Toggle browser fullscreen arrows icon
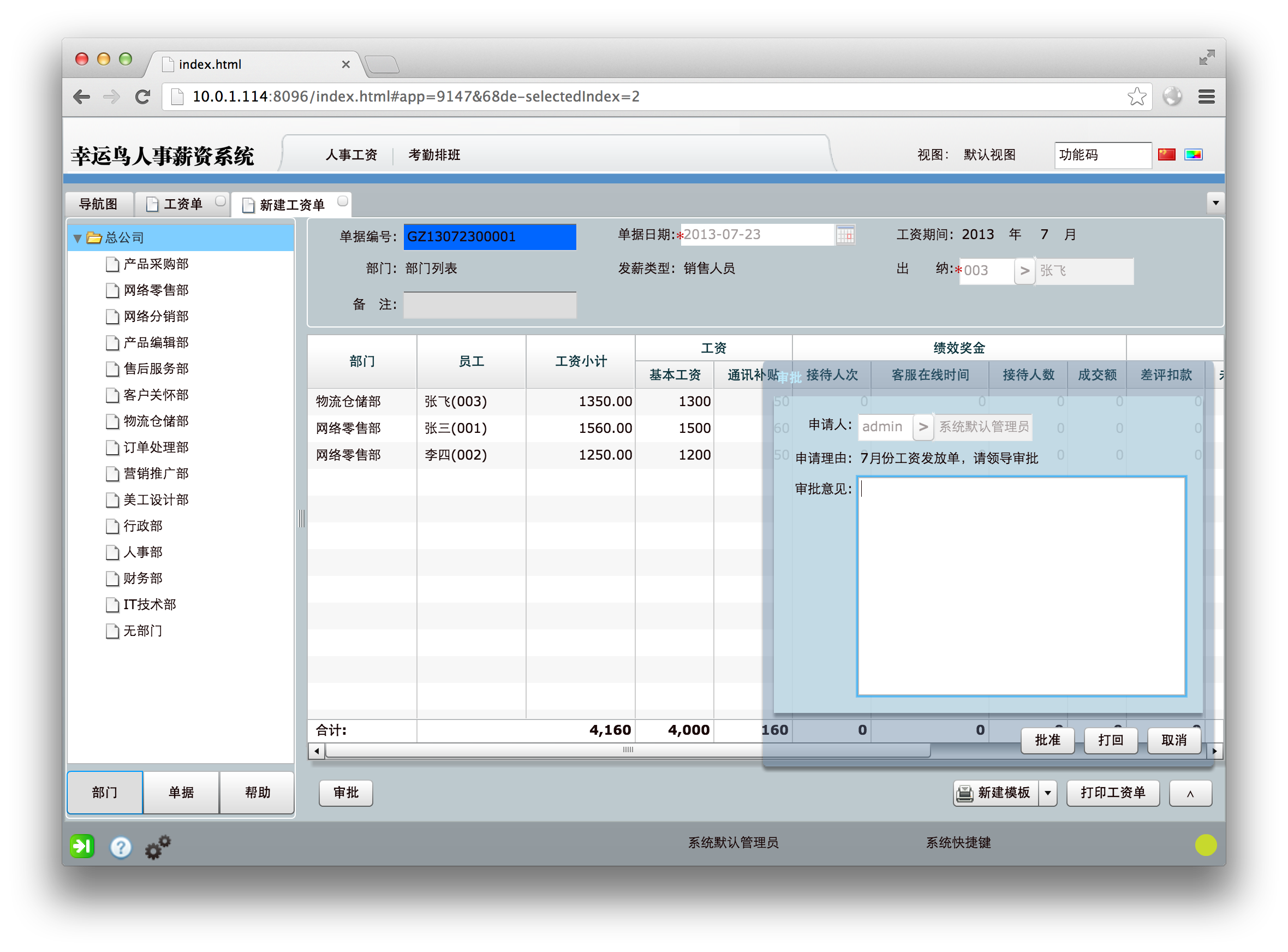Screen dimensions: 1288x952 coord(1206,58)
